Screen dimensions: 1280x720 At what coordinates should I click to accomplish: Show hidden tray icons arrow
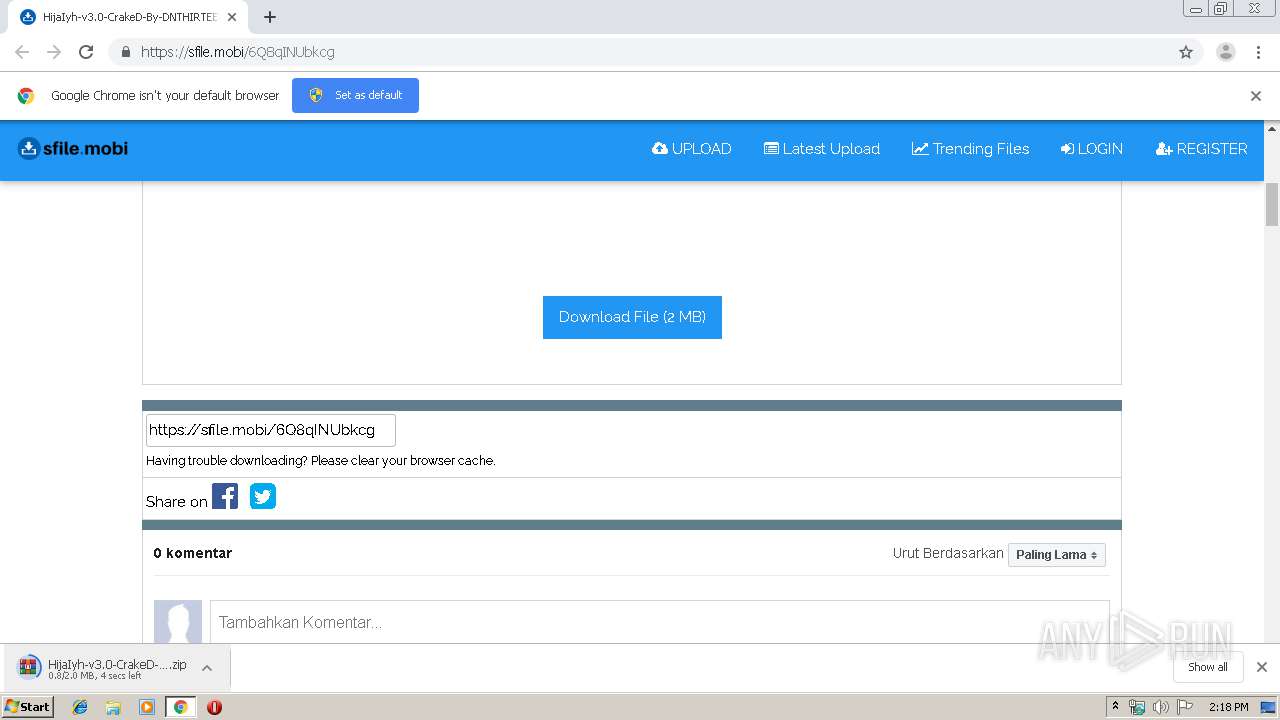tap(1115, 707)
